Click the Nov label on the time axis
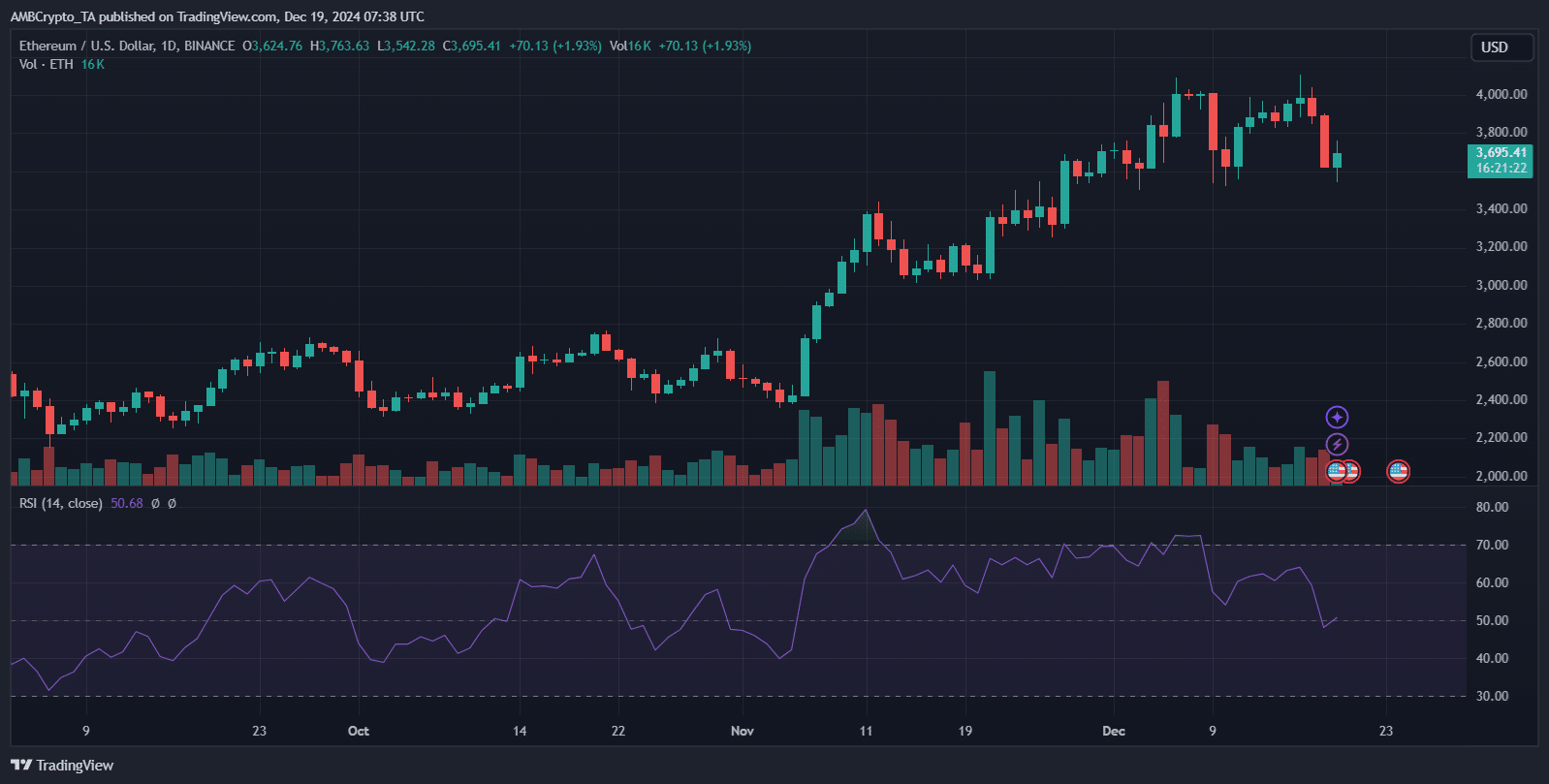Viewport: 1549px width, 784px height. pos(742,731)
